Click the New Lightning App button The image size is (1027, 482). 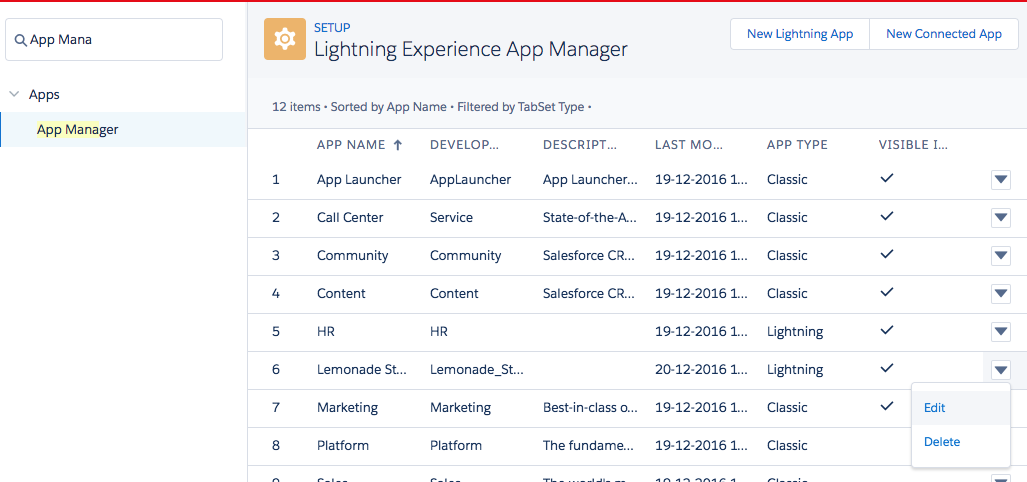[x=799, y=34]
